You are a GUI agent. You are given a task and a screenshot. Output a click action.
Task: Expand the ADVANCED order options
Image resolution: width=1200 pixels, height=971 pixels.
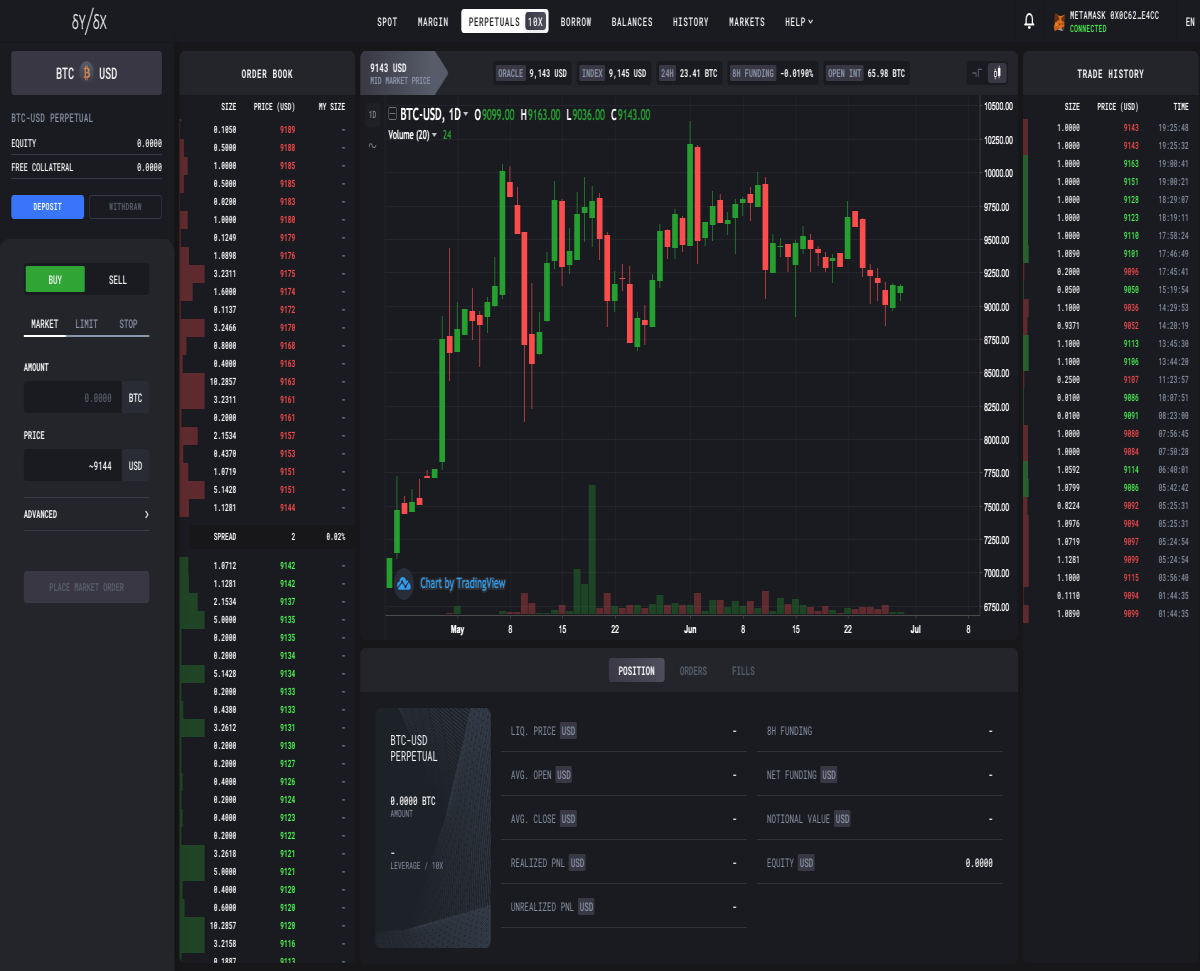coord(86,514)
